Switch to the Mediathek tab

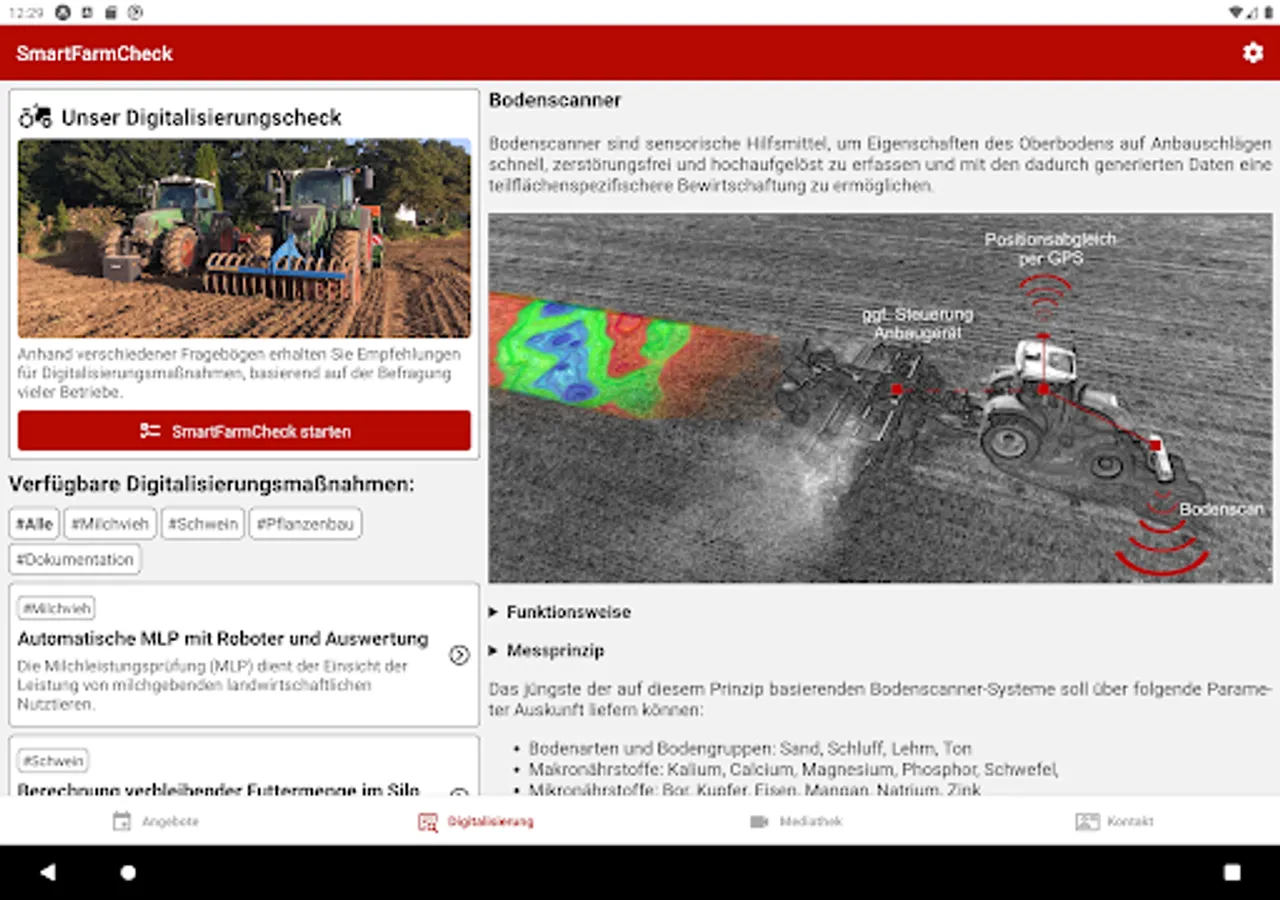point(796,821)
